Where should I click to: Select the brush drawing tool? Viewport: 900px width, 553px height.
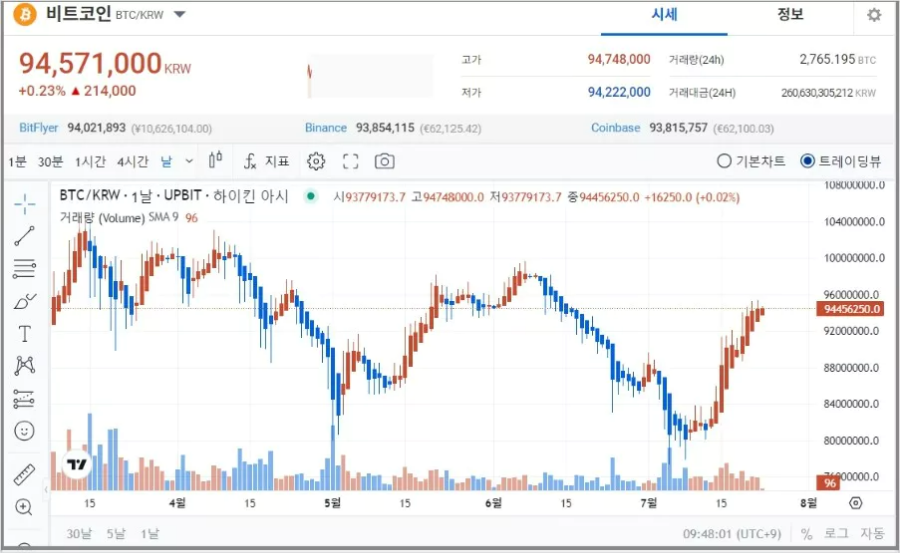click(x=24, y=301)
